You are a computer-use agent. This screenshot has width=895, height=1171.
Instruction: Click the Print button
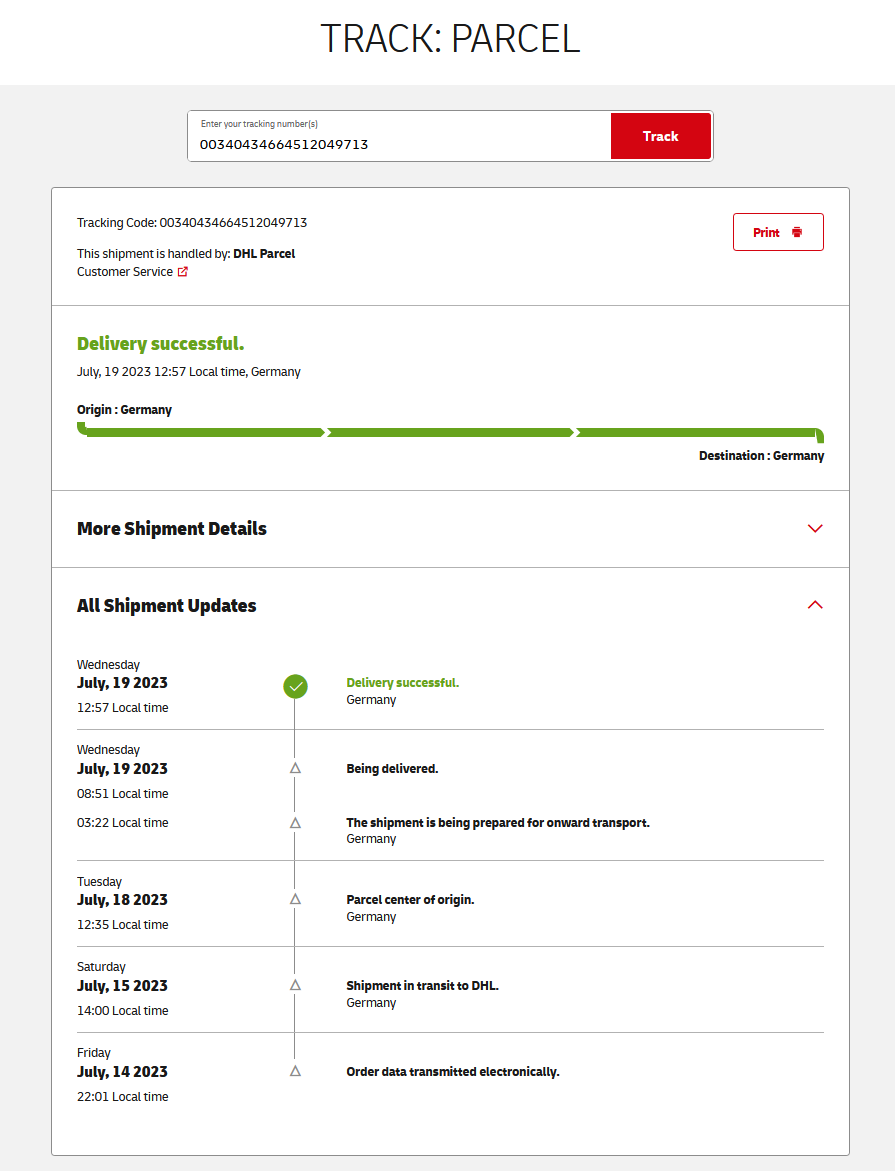(x=778, y=232)
